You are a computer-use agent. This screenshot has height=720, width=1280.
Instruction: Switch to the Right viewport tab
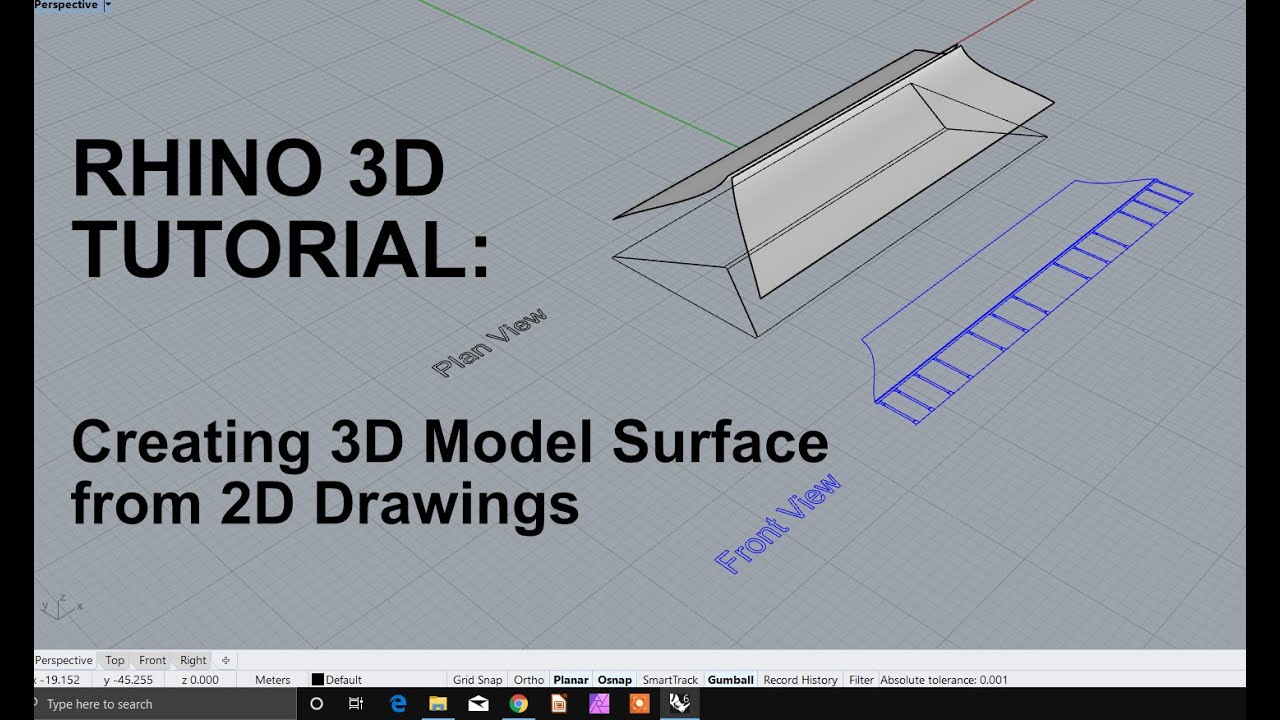(x=193, y=660)
